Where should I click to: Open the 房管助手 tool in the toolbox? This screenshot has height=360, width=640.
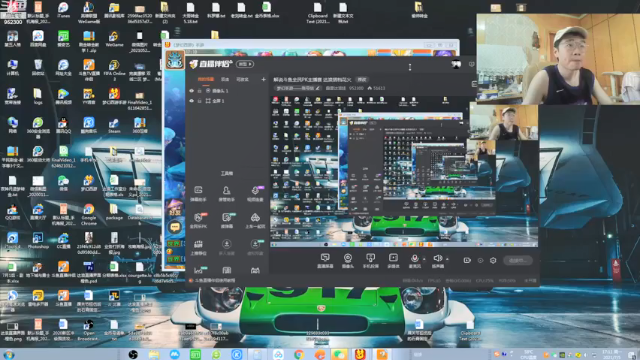click(x=227, y=194)
